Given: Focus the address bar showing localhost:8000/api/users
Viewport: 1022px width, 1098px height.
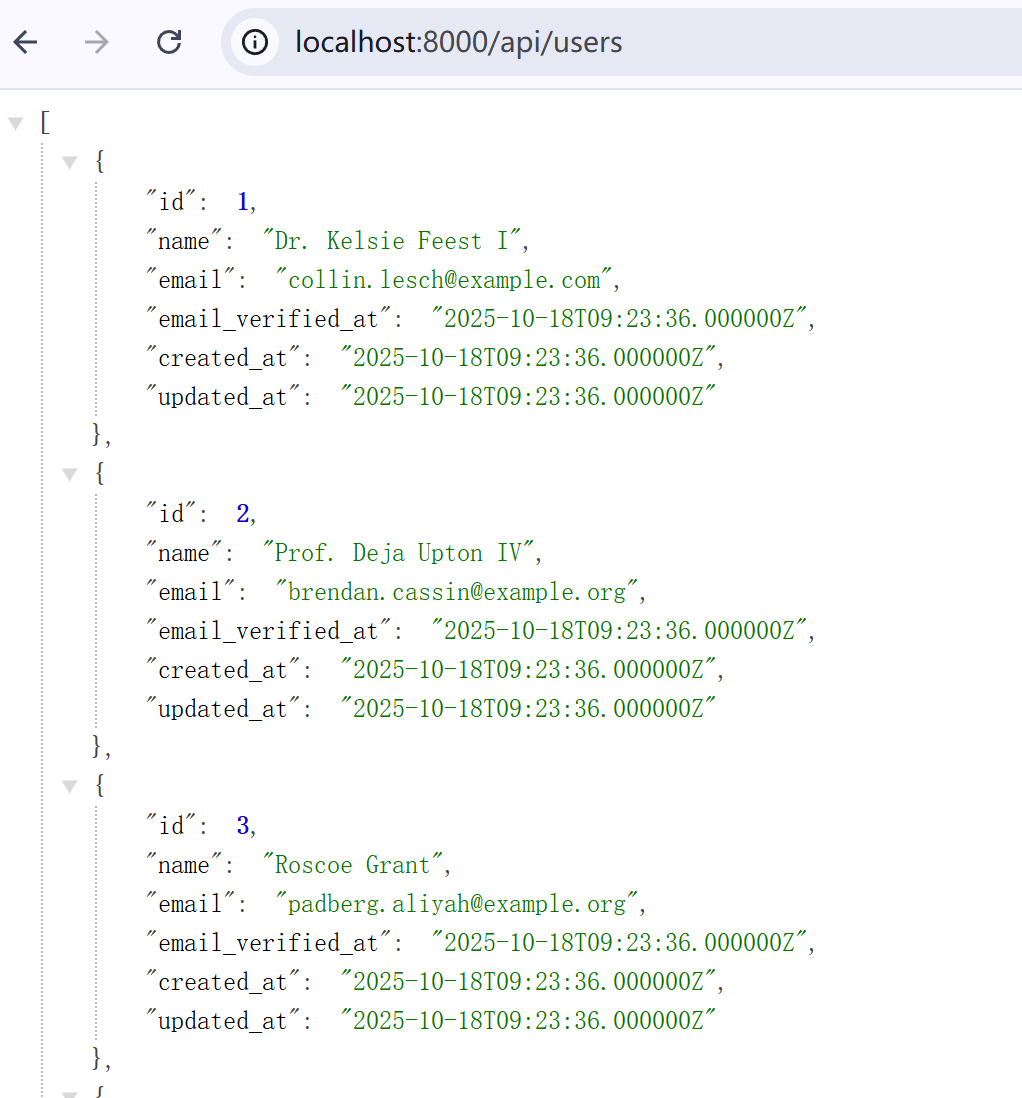Looking at the screenshot, I should [x=623, y=42].
